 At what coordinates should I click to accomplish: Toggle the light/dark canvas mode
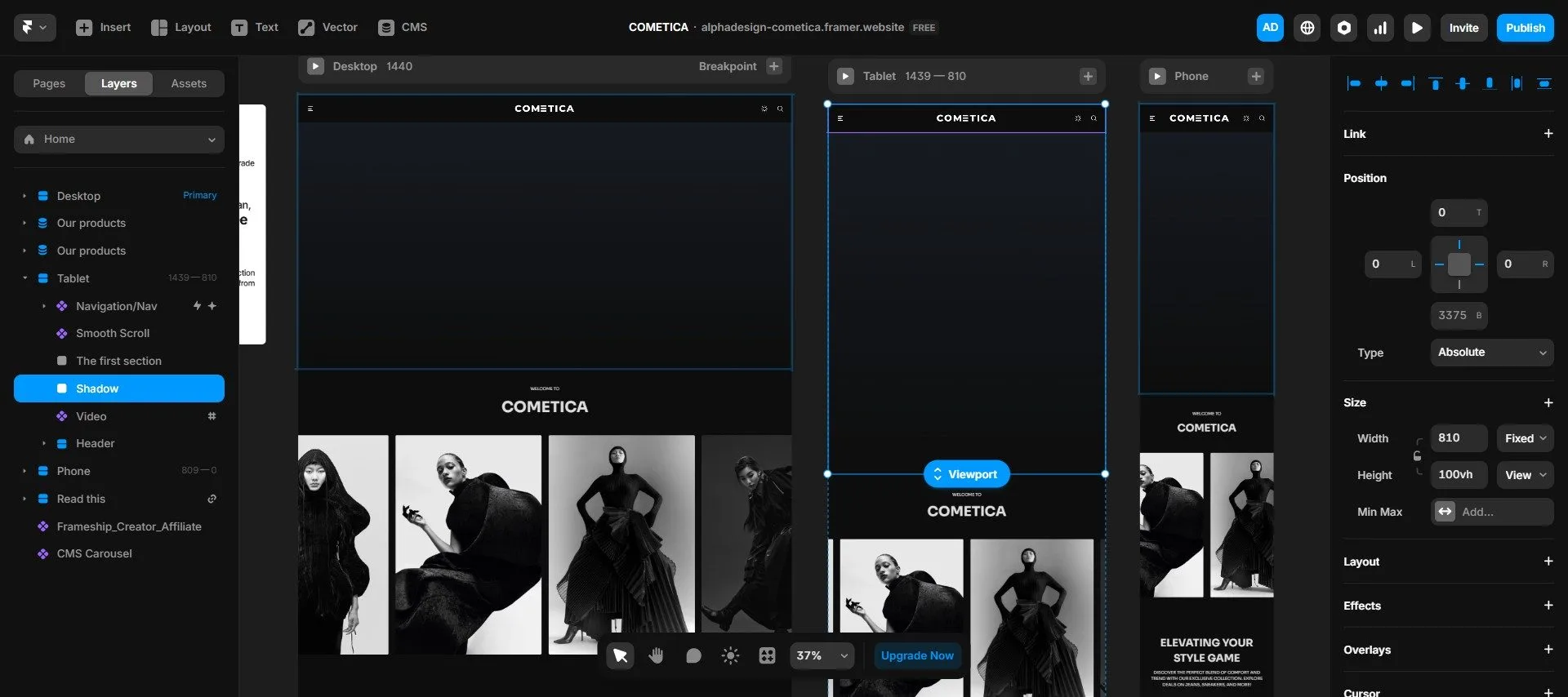coord(730,655)
